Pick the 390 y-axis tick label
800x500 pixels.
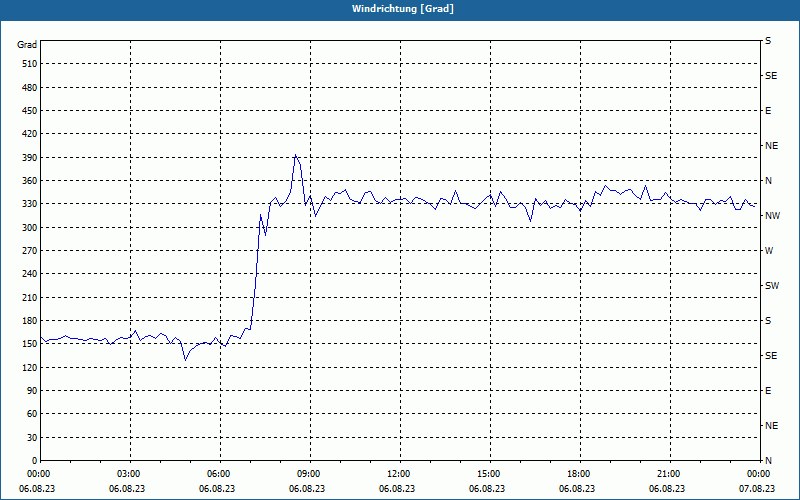click(x=30, y=158)
